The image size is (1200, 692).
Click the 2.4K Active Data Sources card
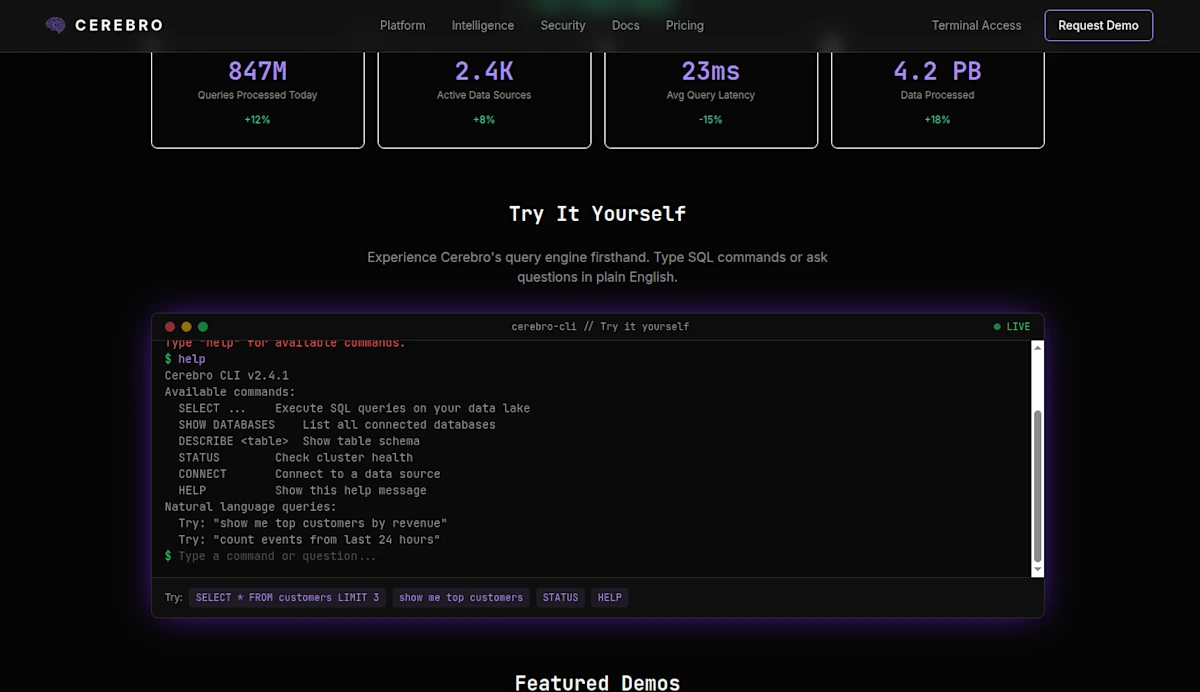pyautogui.click(x=484, y=98)
